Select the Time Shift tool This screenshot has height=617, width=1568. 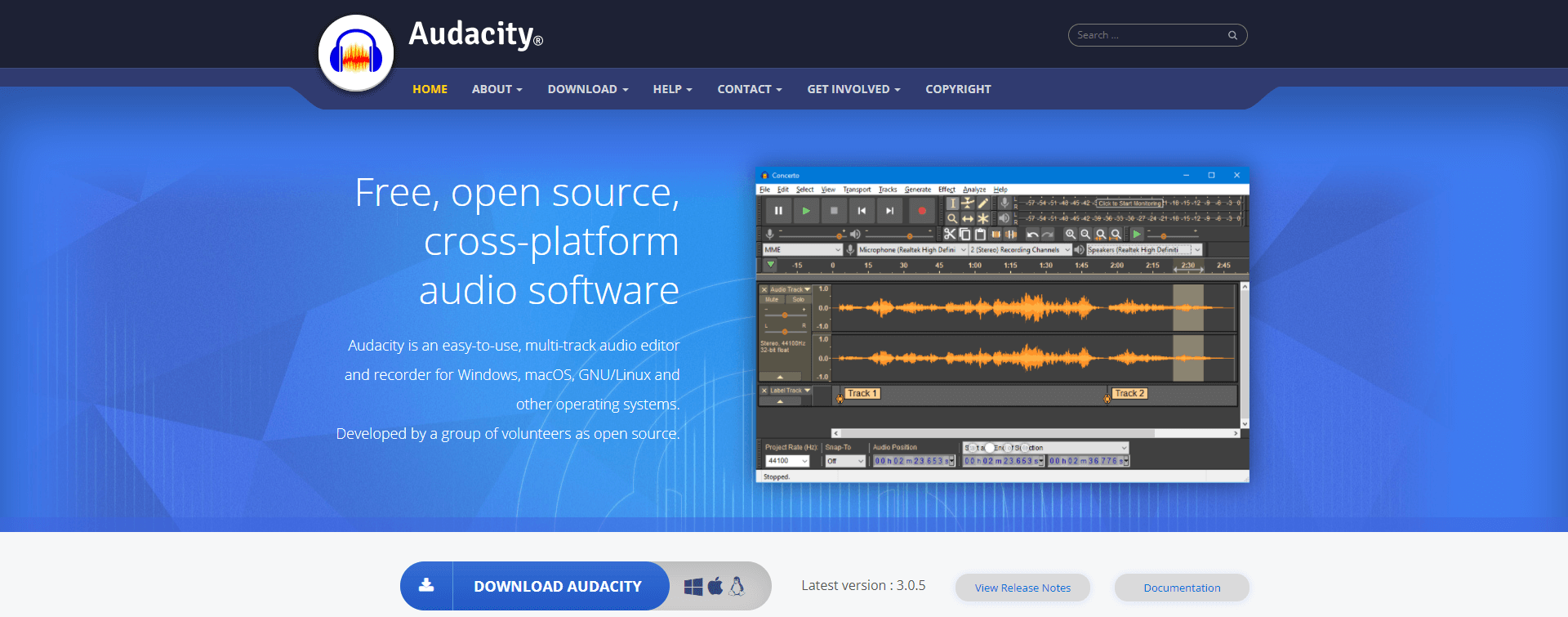tap(968, 218)
